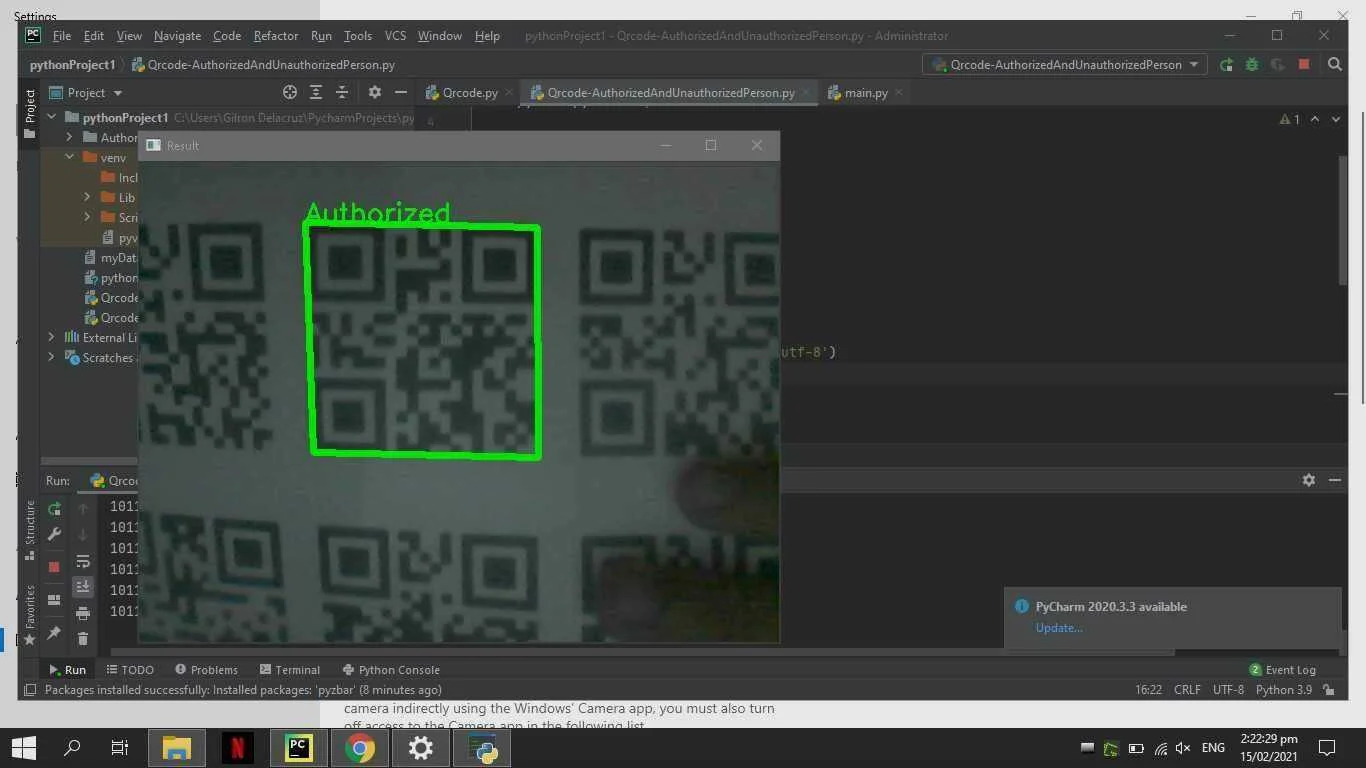1366x768 pixels.
Task: Collapse the pythonProject1 root node
Action: 52,117
